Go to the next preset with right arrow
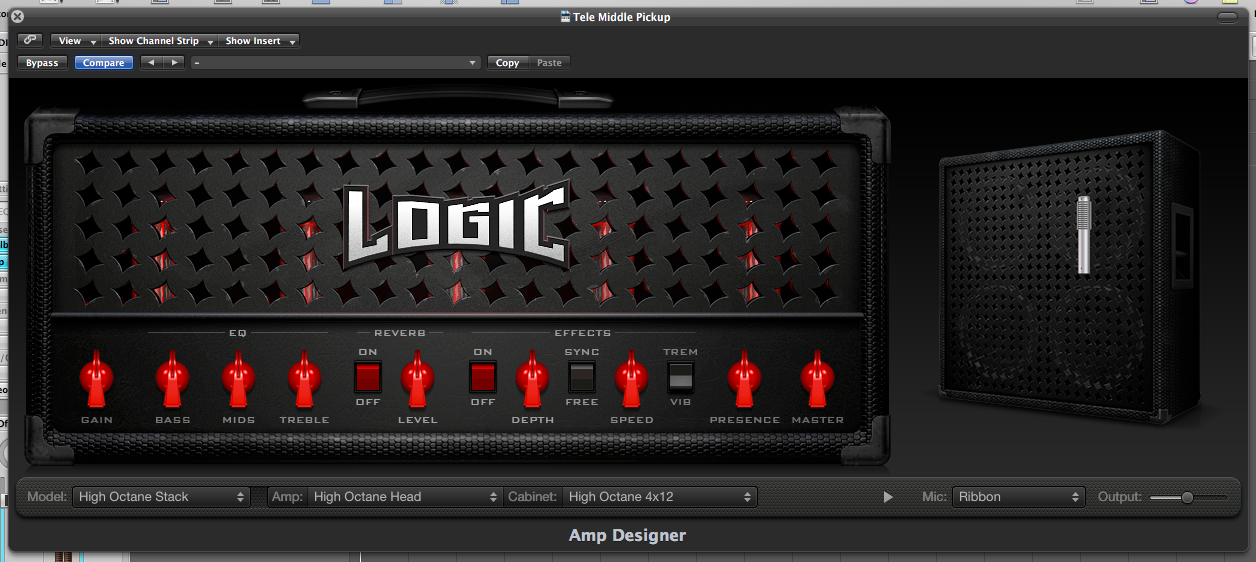The width and height of the screenshot is (1256, 562). point(174,63)
